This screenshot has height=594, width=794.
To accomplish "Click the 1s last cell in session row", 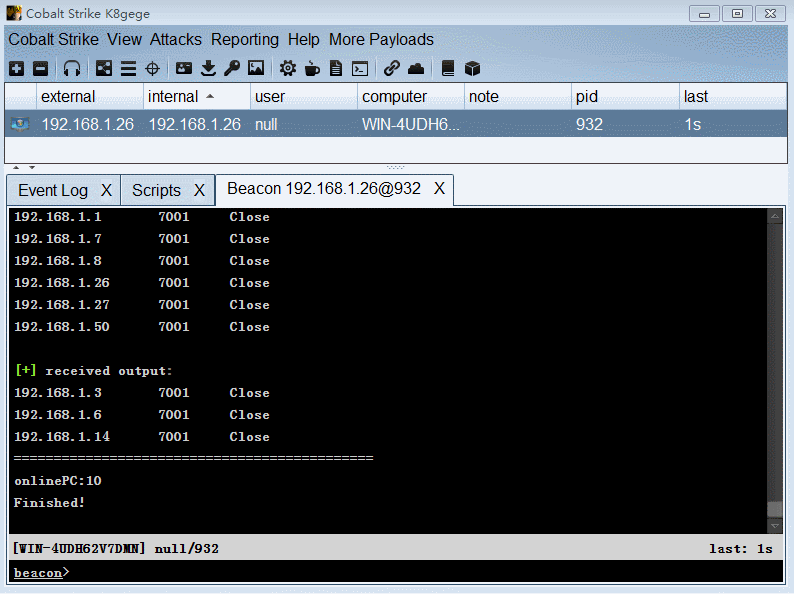I will tap(733, 124).
